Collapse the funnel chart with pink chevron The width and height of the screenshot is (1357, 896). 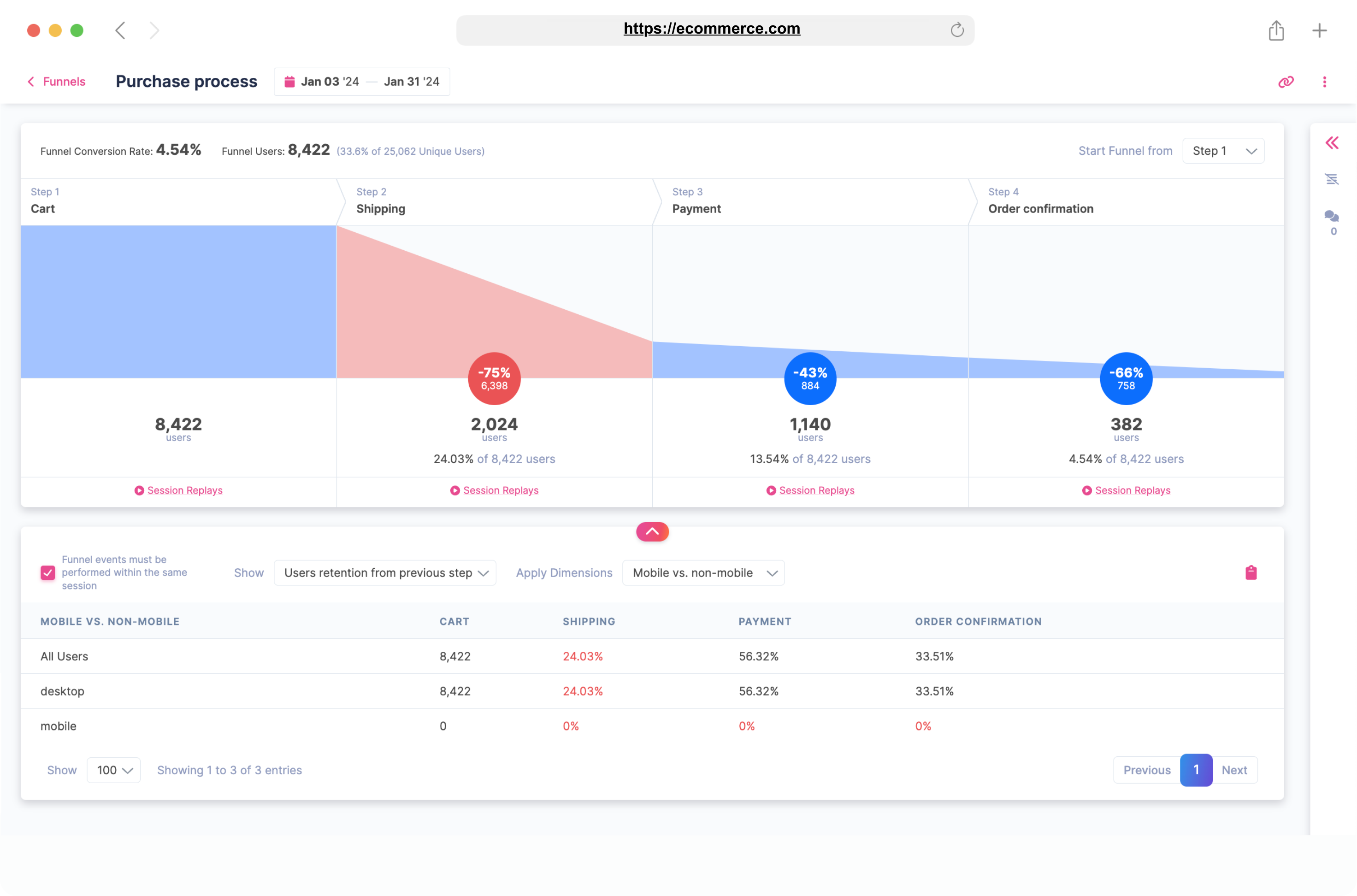[652, 531]
